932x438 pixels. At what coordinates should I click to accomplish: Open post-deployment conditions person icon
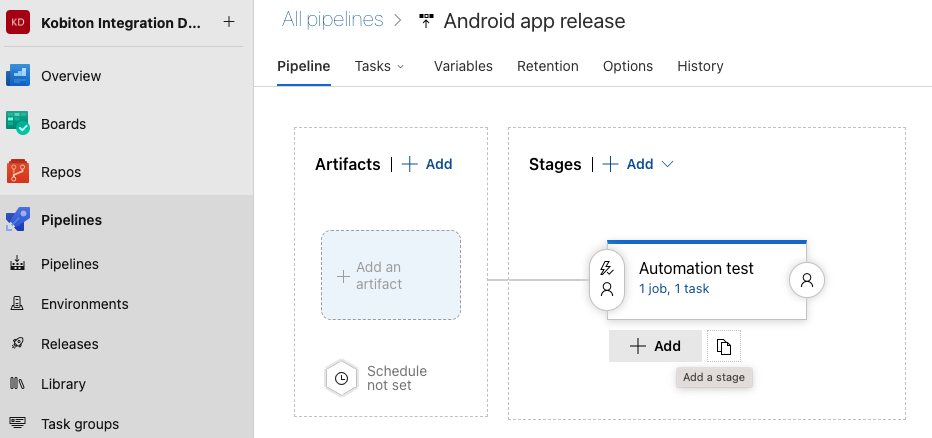point(807,280)
